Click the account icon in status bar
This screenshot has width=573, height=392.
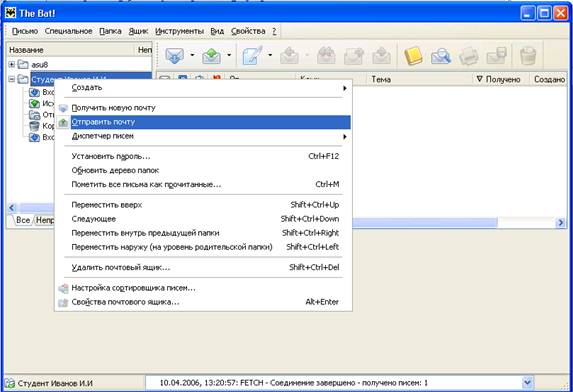tap(10, 383)
